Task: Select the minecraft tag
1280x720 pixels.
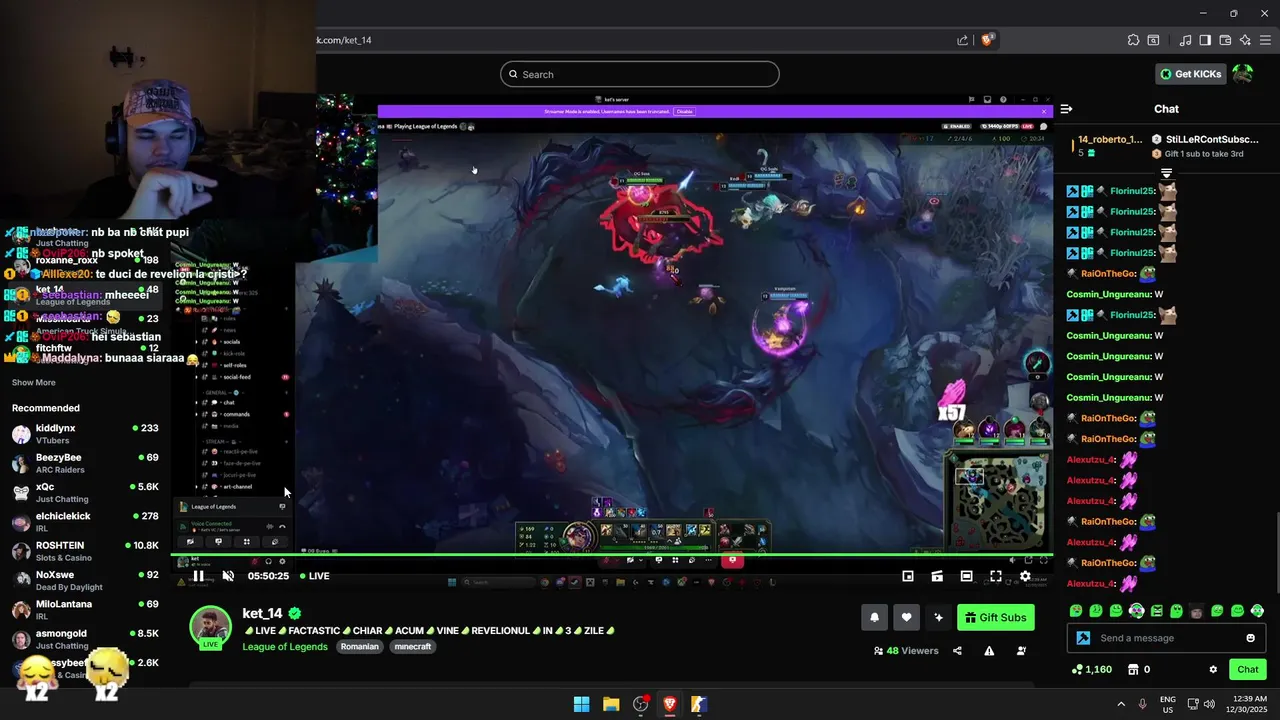Action: (412, 647)
